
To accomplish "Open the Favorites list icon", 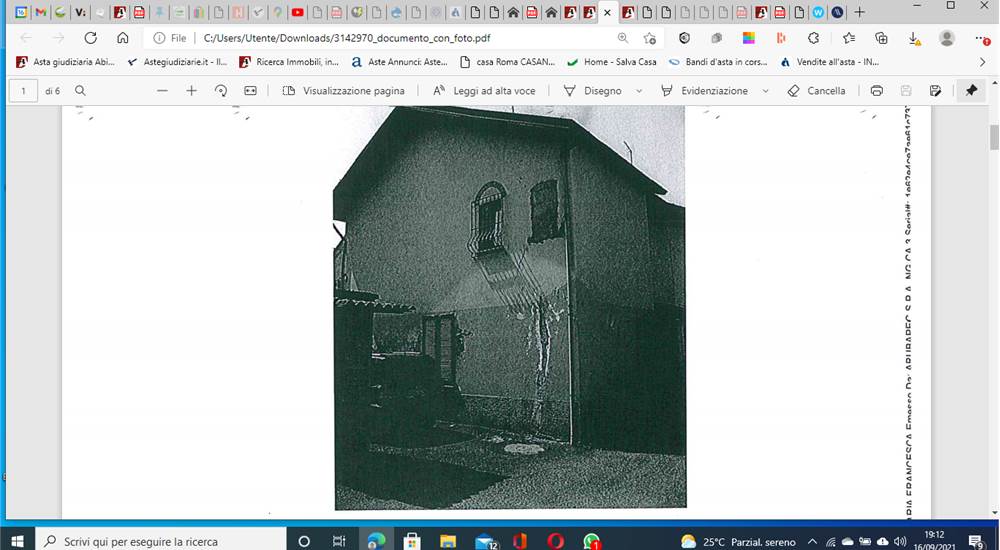I will pyautogui.click(x=849, y=38).
